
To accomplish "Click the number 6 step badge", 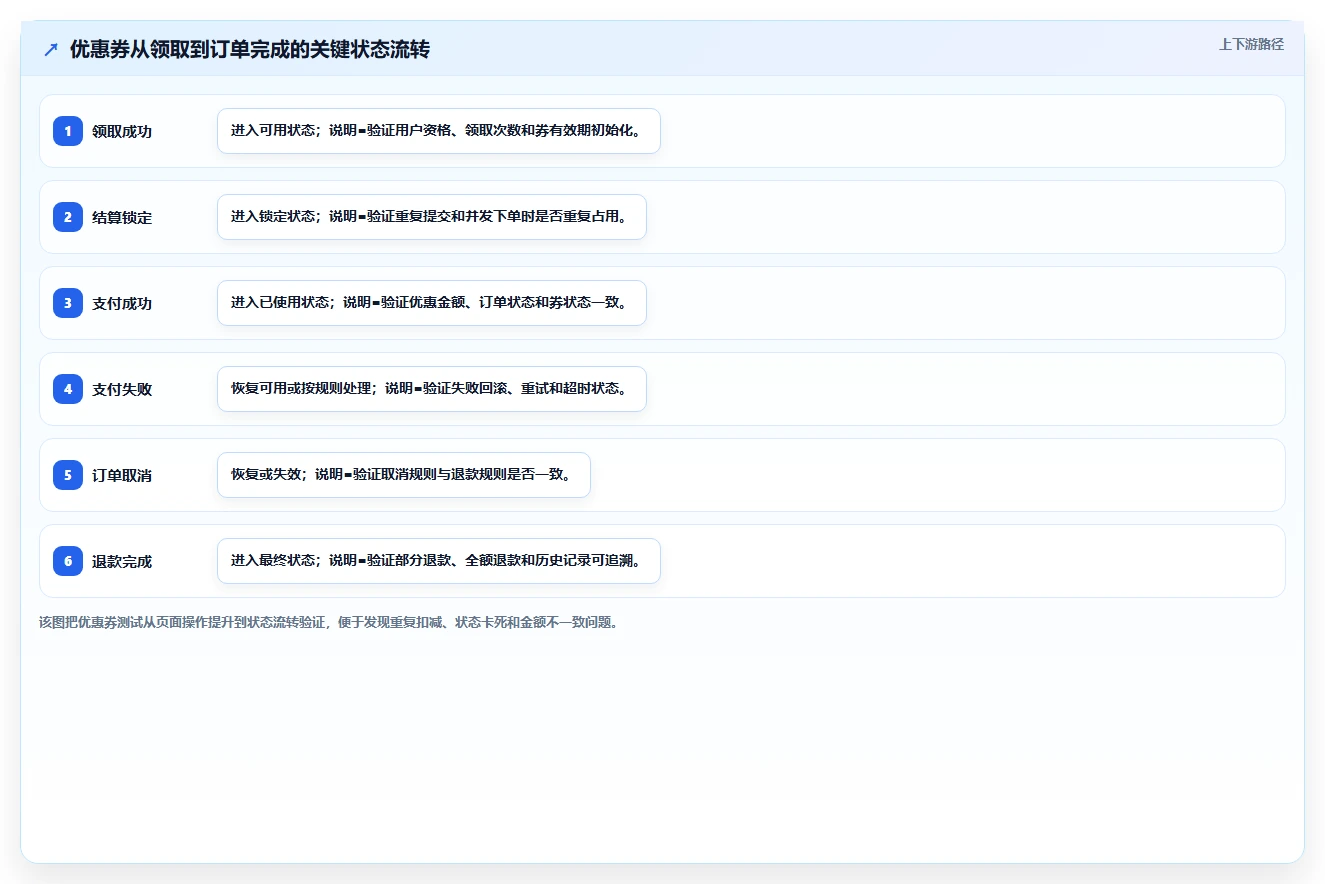I will tap(68, 561).
